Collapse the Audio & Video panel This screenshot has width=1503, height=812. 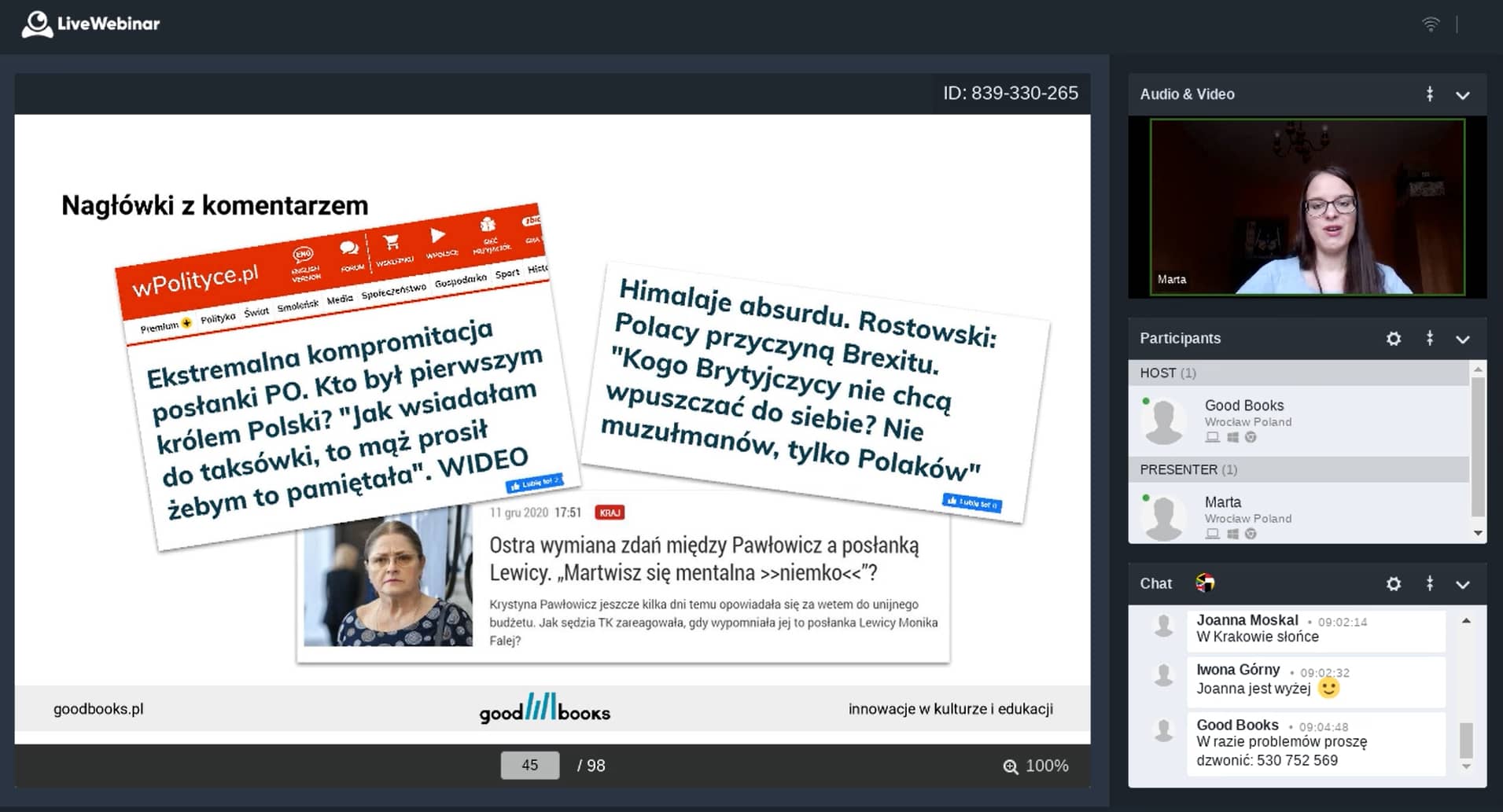coord(1463,95)
